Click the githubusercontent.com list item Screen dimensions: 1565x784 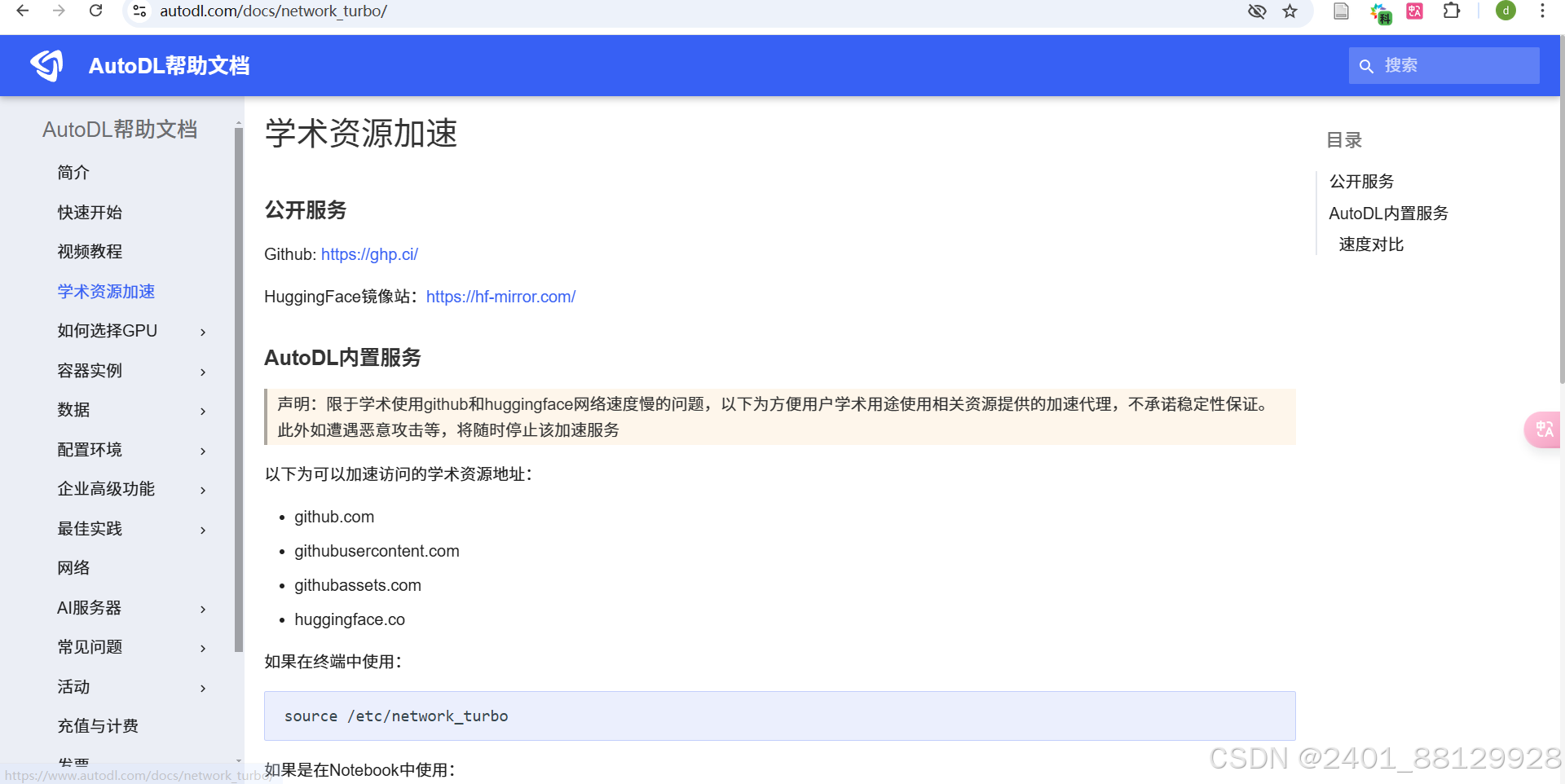point(377,551)
